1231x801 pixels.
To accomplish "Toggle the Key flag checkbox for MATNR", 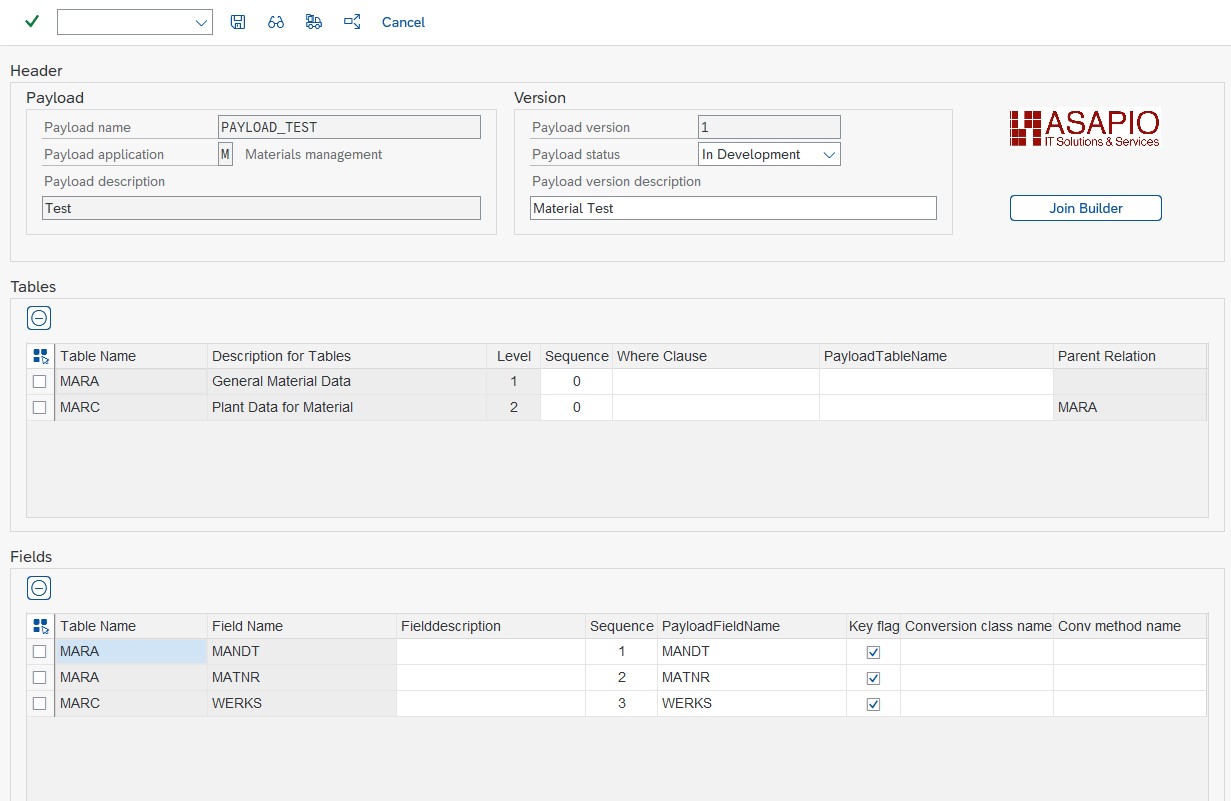I will [x=873, y=677].
